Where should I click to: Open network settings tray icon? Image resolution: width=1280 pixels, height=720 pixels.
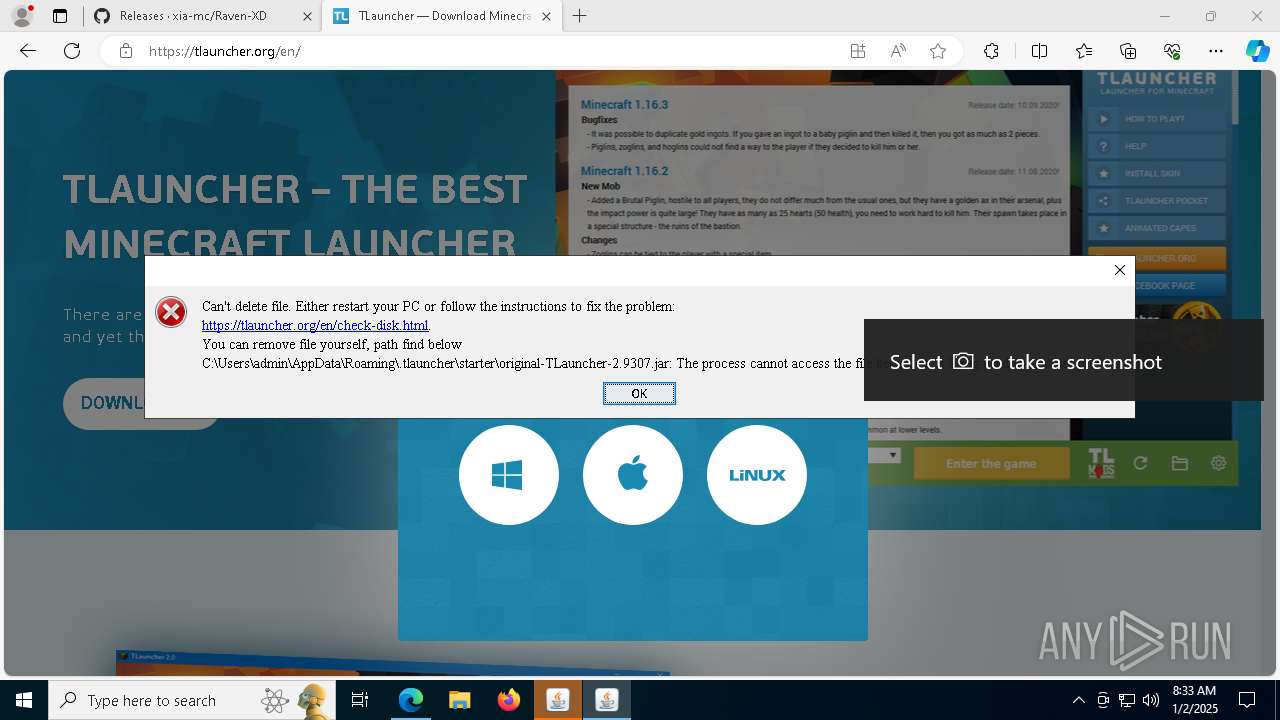(x=1127, y=700)
